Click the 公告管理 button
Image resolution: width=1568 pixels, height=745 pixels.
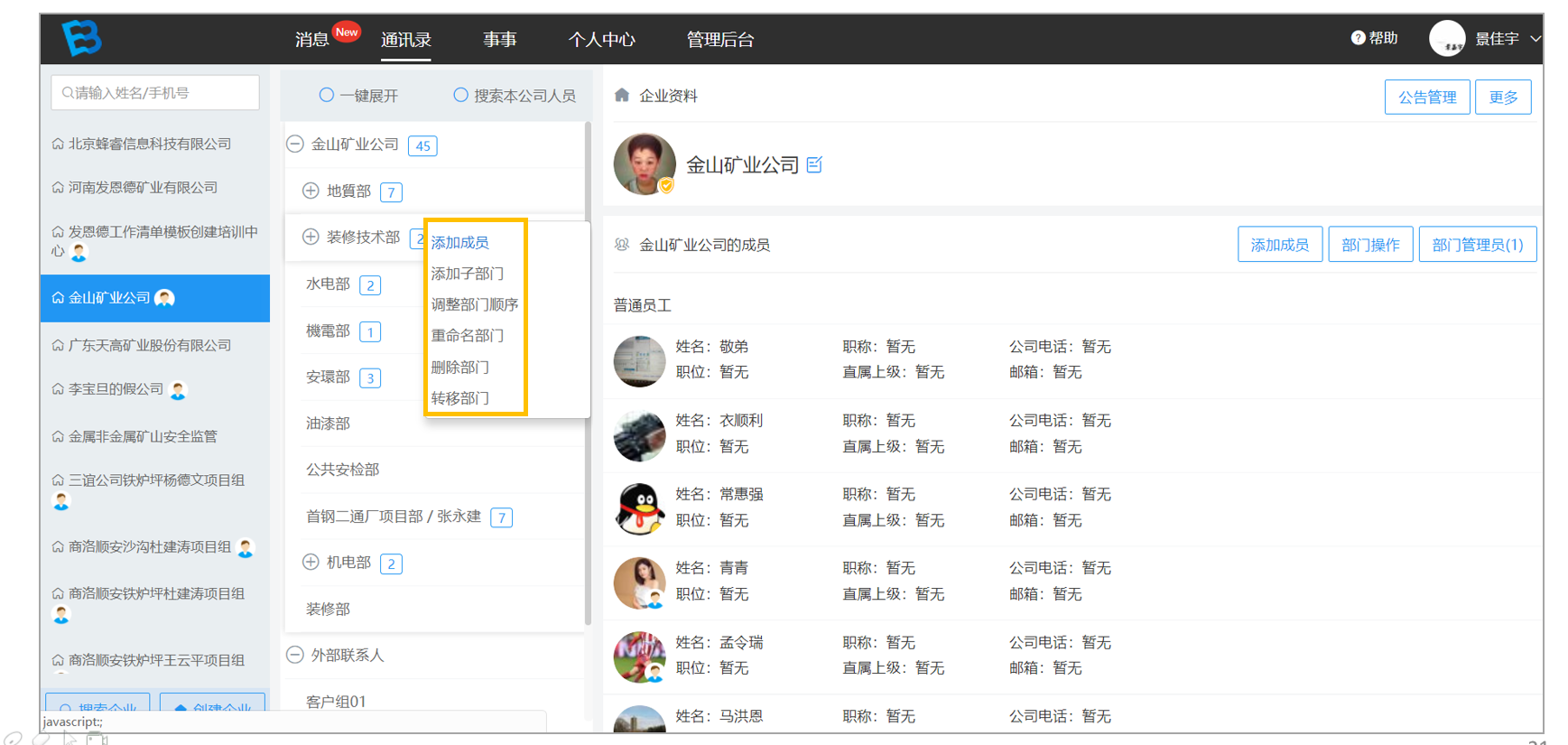coord(1427,98)
